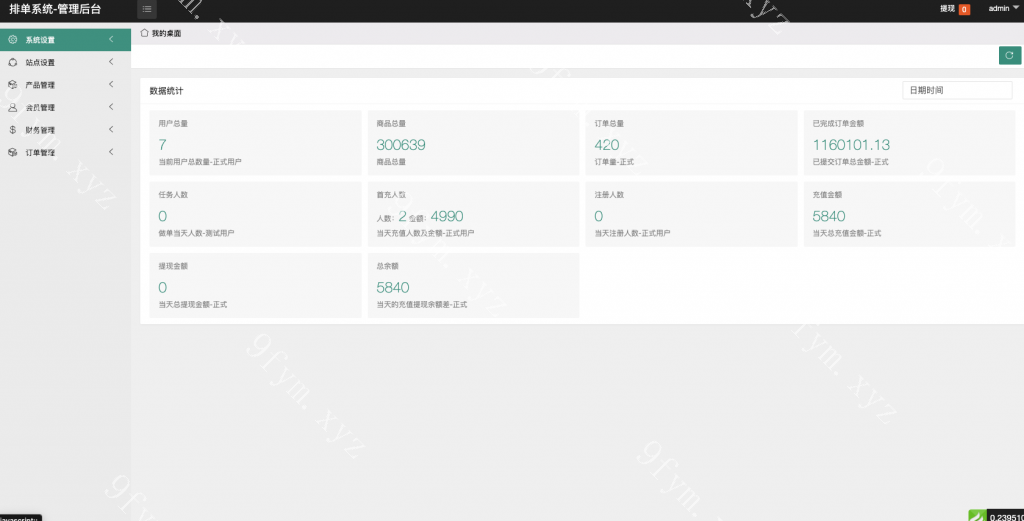Open the 财务管理 menu
The width and height of the screenshot is (1024, 521).
coord(65,130)
